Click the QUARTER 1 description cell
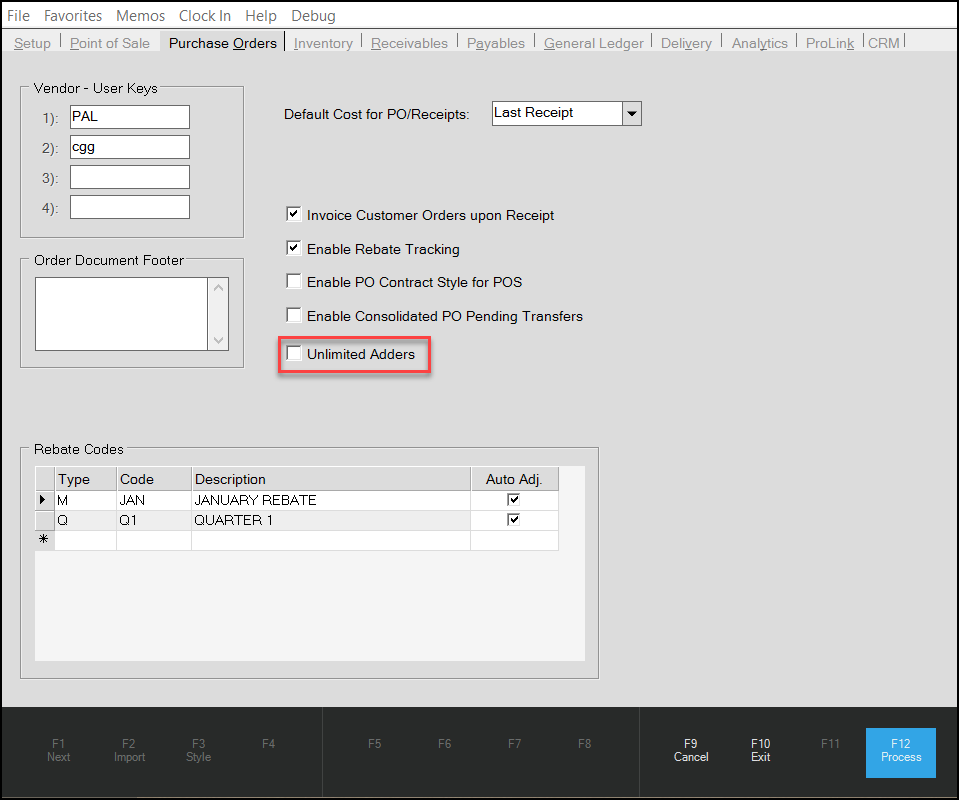The image size is (959, 800). (331, 520)
